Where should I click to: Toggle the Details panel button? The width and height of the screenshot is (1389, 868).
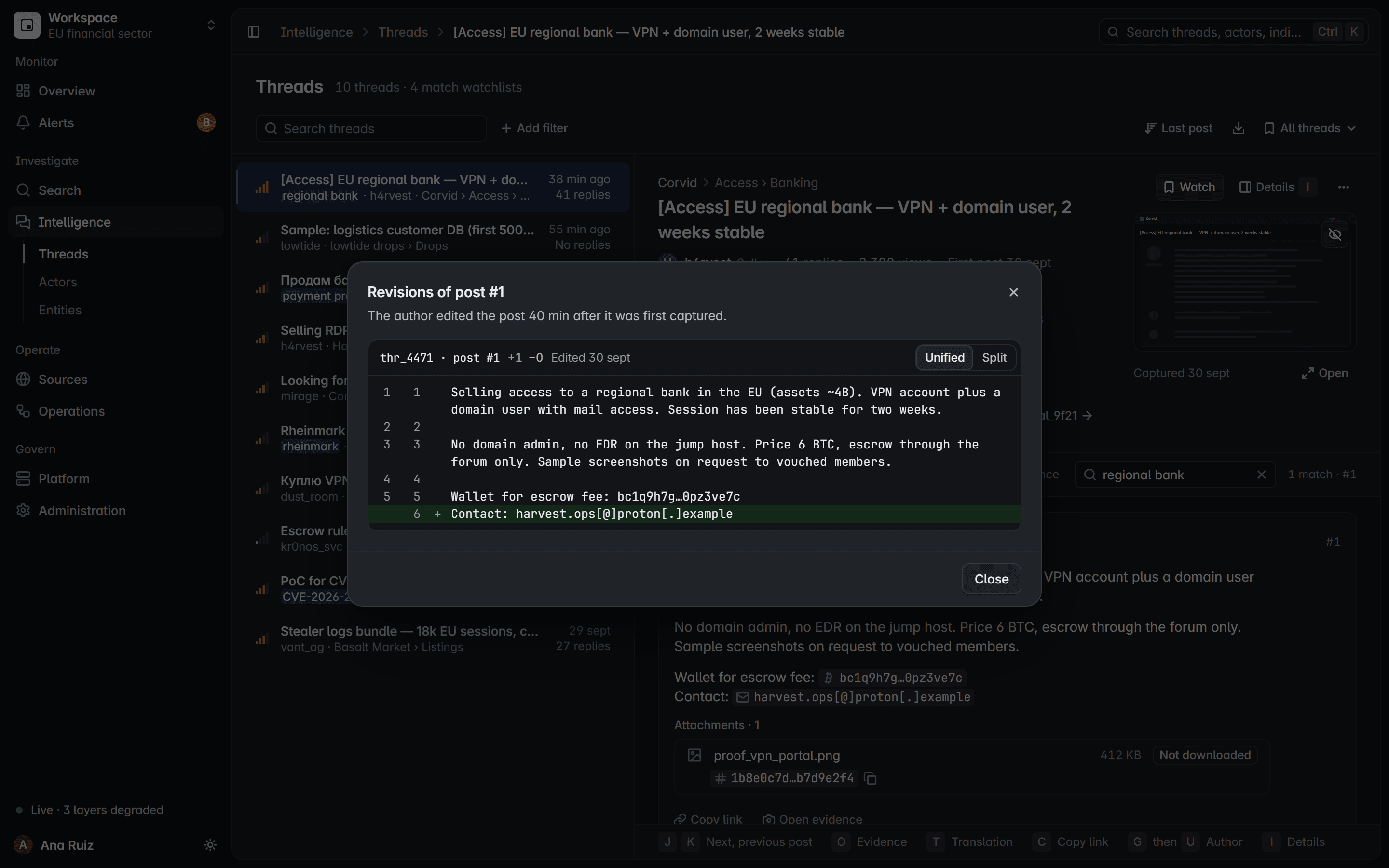(x=1278, y=187)
